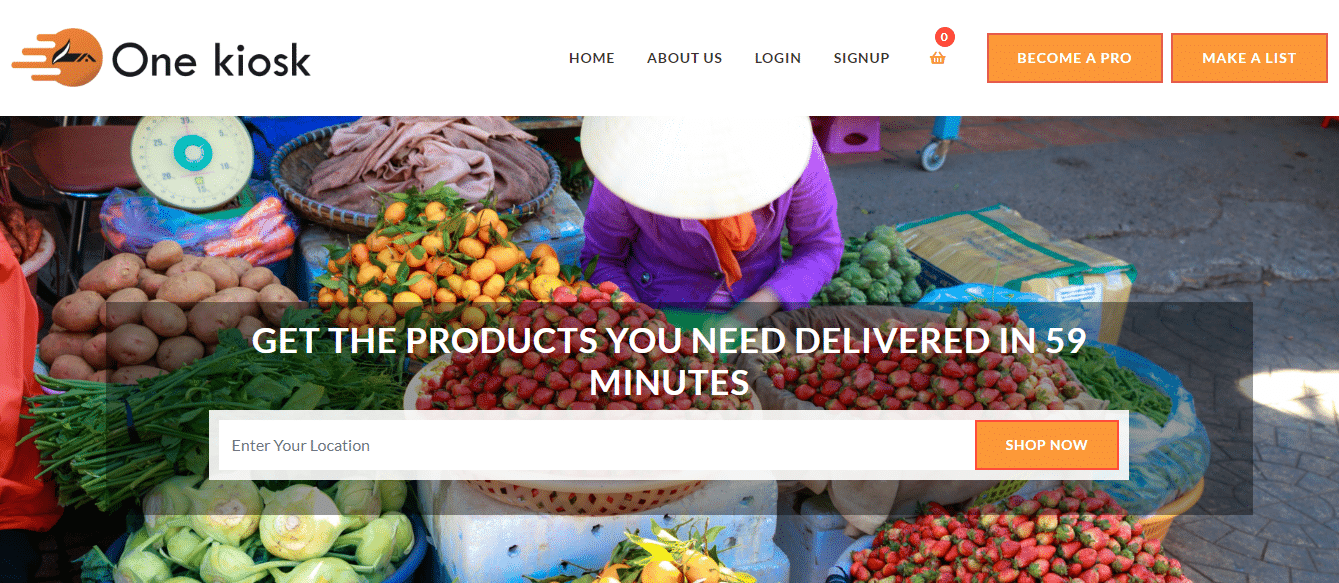Open the ABOUT US page
The width and height of the screenshot is (1339, 583).
[x=684, y=58]
